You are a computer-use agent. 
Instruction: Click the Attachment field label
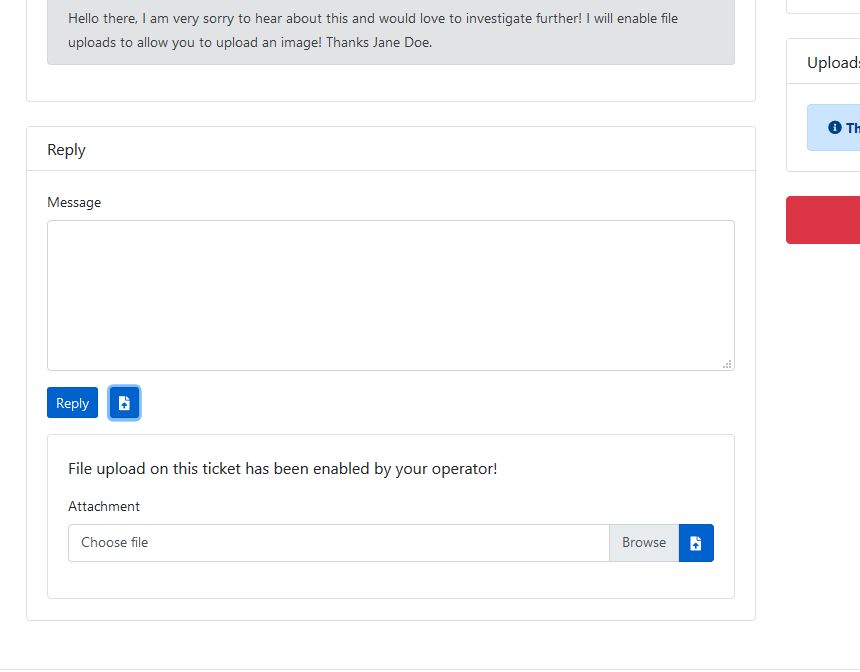pos(104,506)
